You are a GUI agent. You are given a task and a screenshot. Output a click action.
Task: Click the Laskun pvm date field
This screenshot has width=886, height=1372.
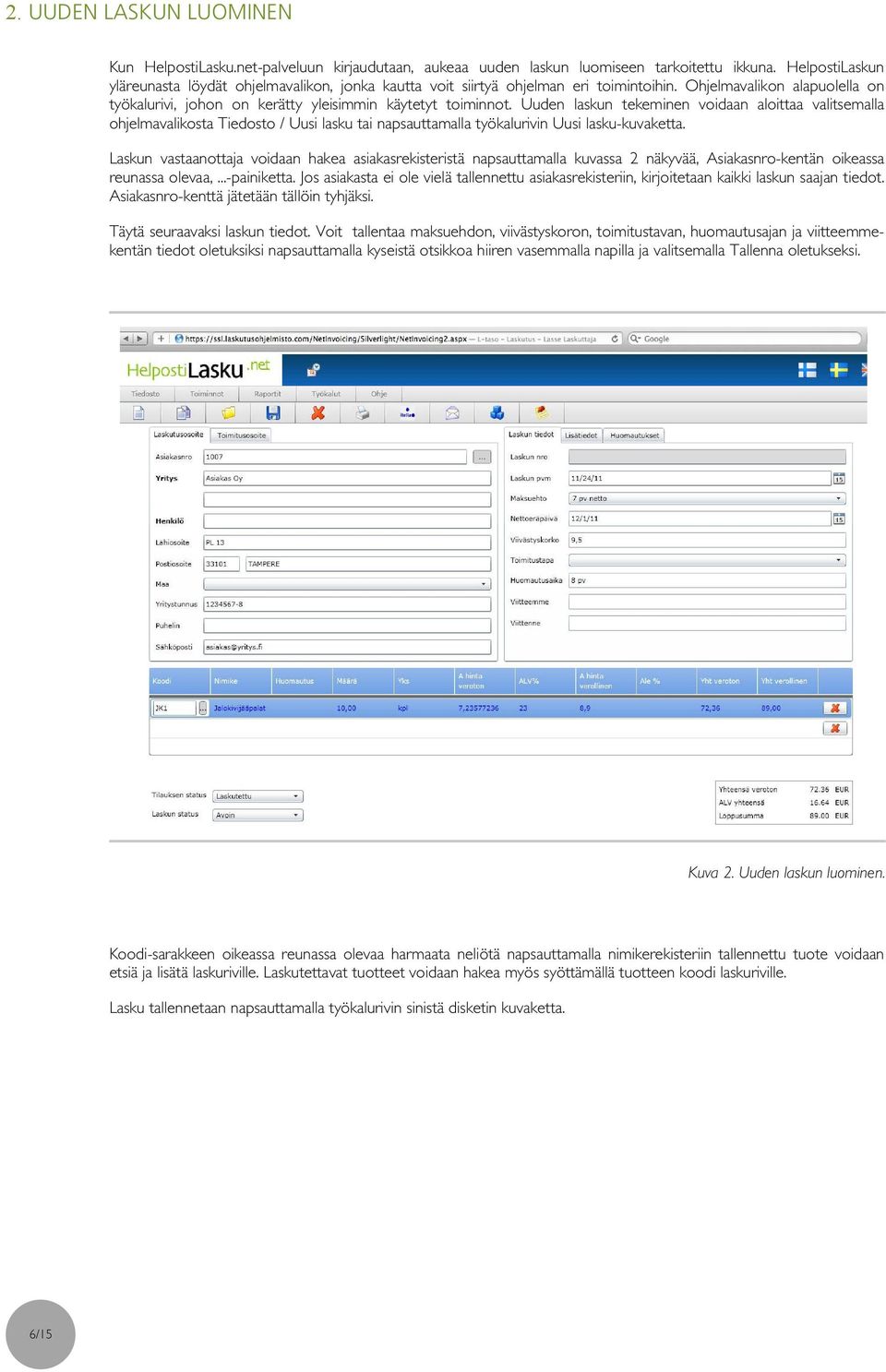(x=700, y=478)
